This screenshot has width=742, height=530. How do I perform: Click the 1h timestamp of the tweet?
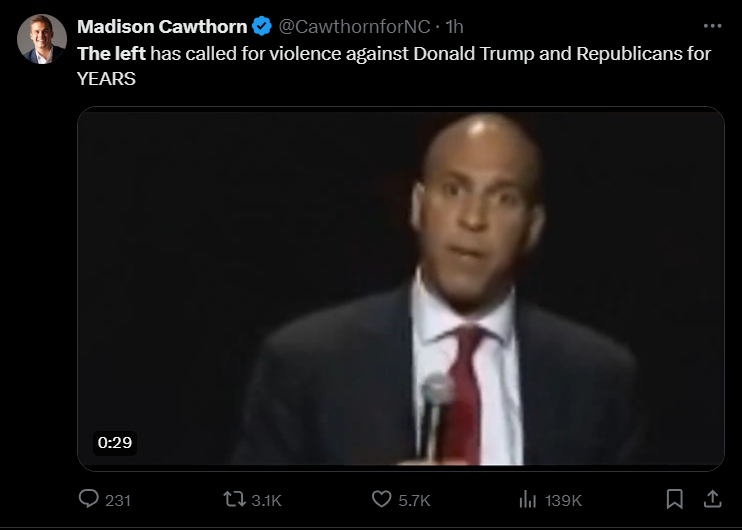point(454,26)
